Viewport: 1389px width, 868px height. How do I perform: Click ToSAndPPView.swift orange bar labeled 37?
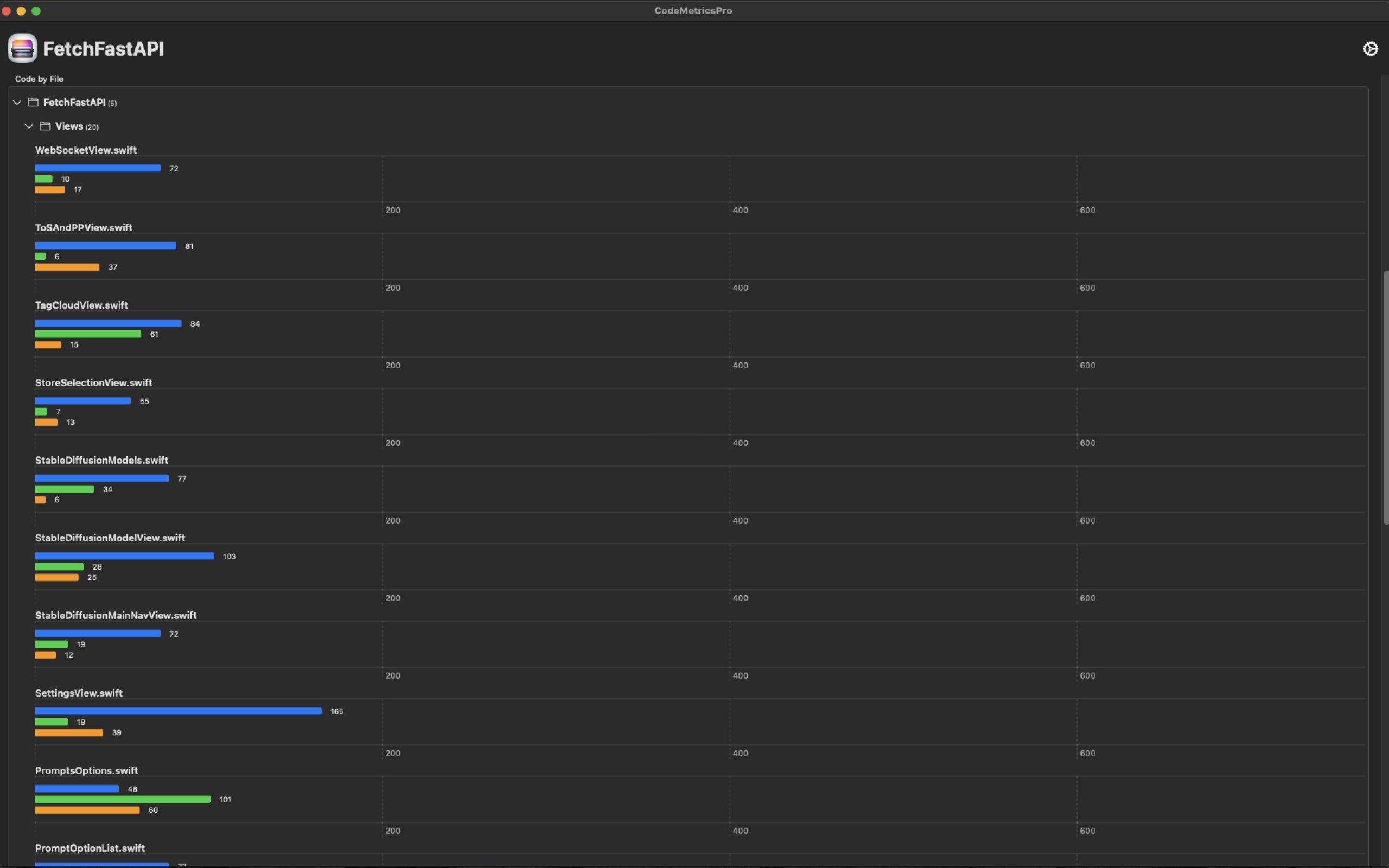pyautogui.click(x=67, y=267)
